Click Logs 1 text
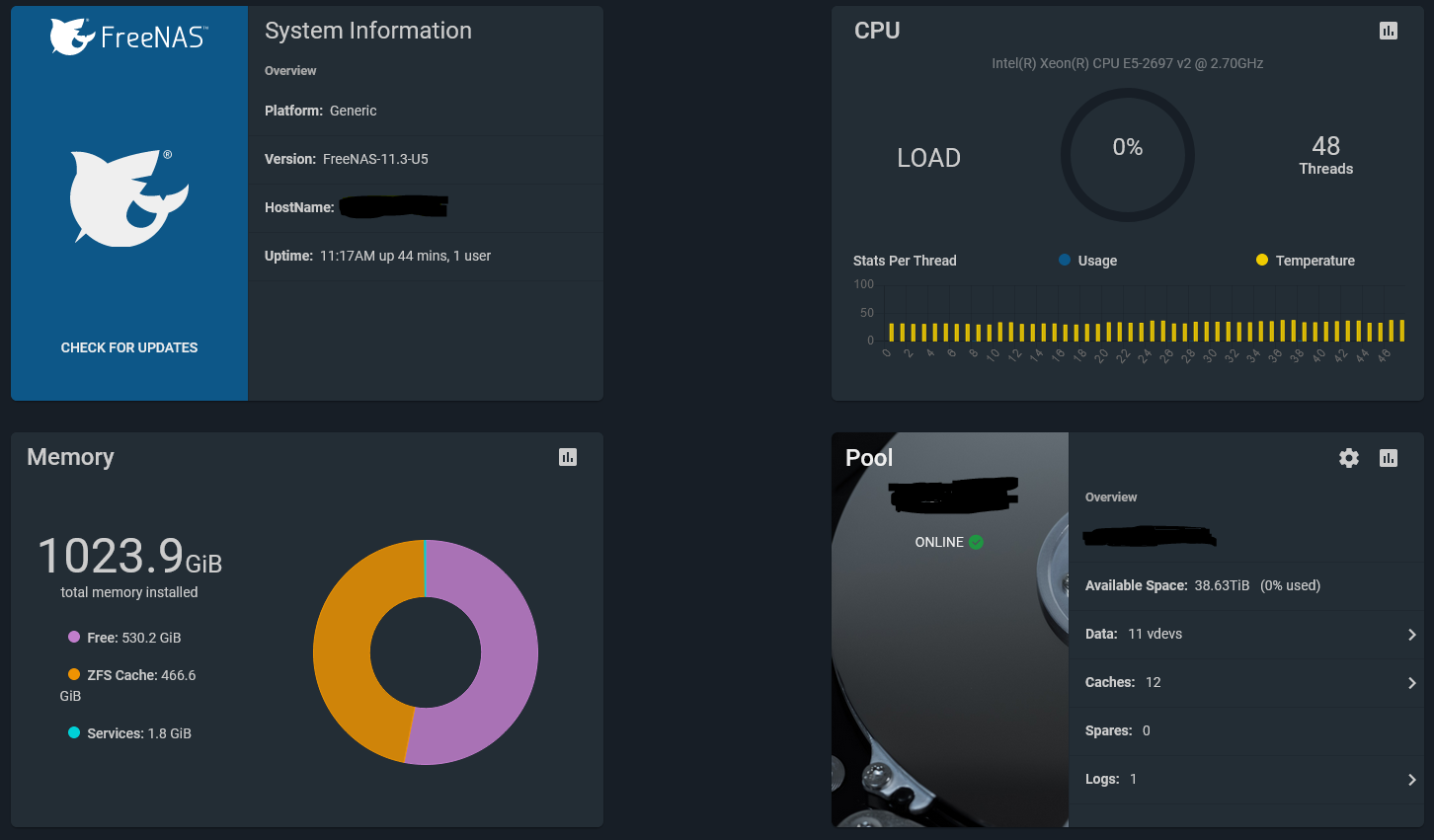 (1111, 779)
